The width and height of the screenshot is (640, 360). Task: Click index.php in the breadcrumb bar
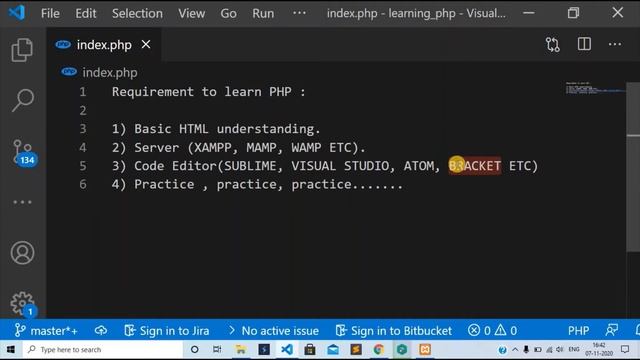click(x=110, y=73)
